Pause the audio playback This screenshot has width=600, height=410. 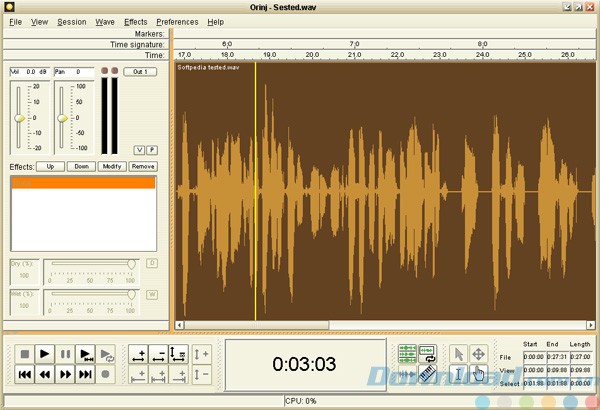tap(65, 354)
